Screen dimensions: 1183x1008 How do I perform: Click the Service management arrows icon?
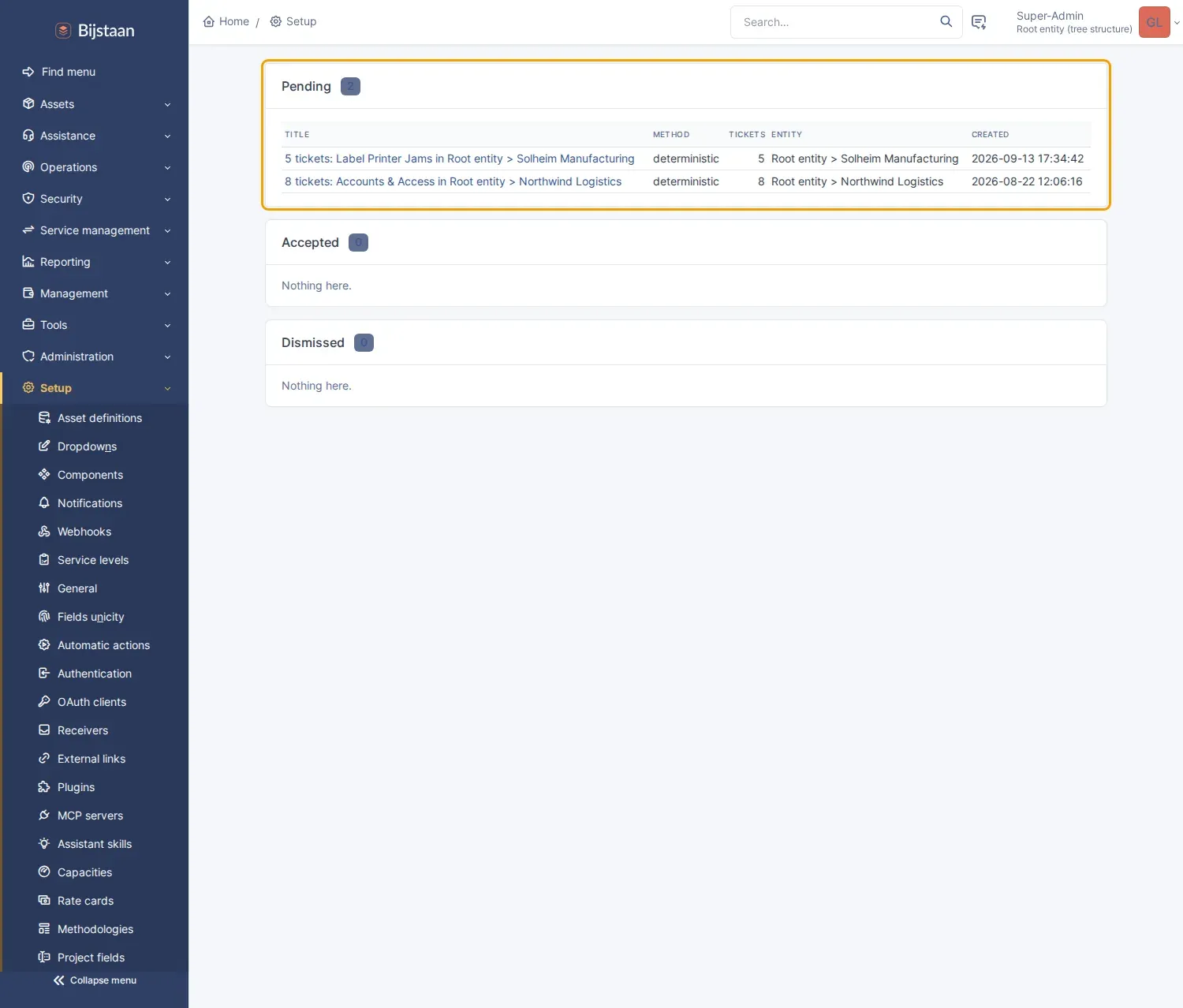(x=28, y=230)
